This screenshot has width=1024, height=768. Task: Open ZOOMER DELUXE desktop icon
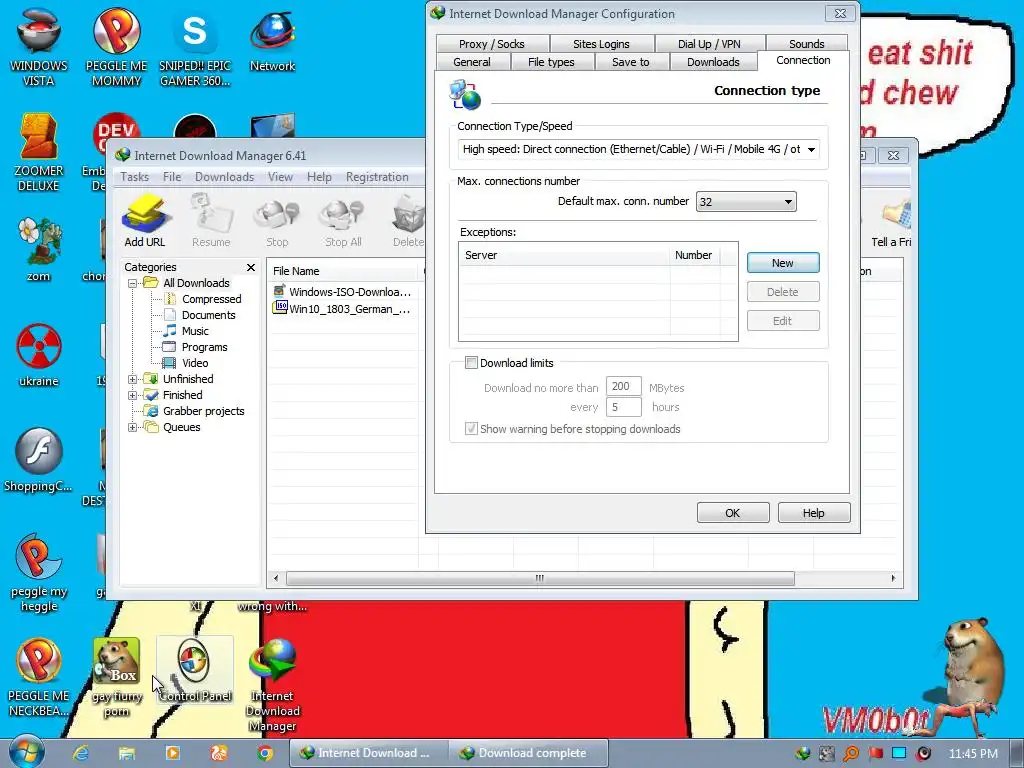click(x=39, y=153)
